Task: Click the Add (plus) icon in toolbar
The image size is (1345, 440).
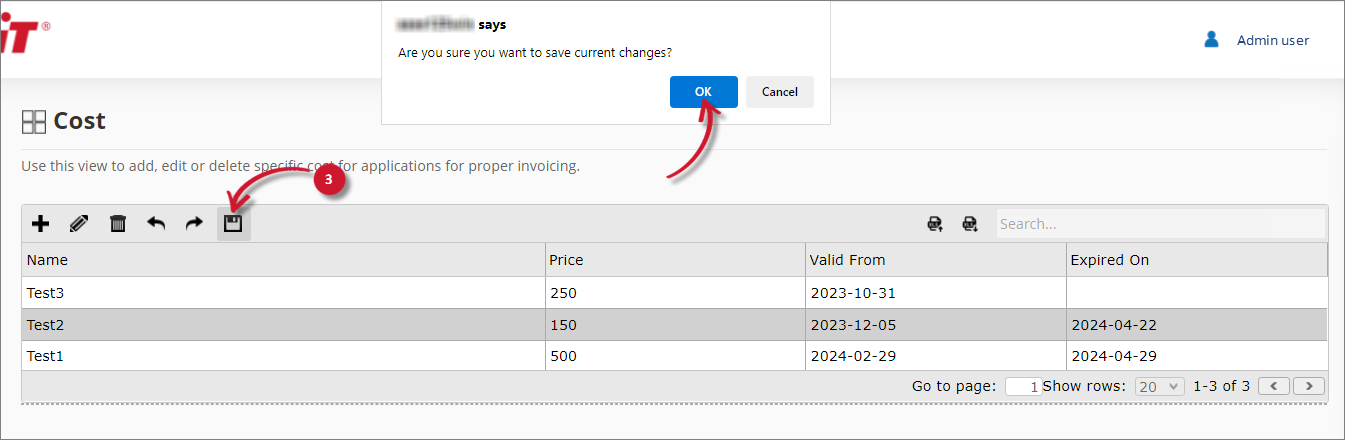Action: click(x=41, y=224)
